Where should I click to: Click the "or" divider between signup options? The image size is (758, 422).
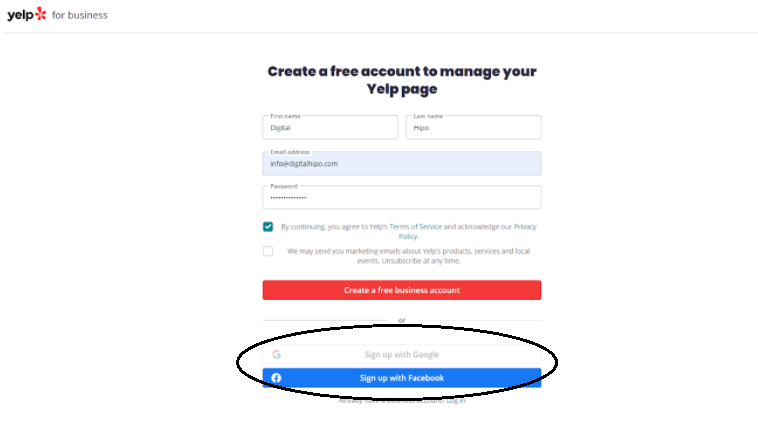pyautogui.click(x=401, y=321)
